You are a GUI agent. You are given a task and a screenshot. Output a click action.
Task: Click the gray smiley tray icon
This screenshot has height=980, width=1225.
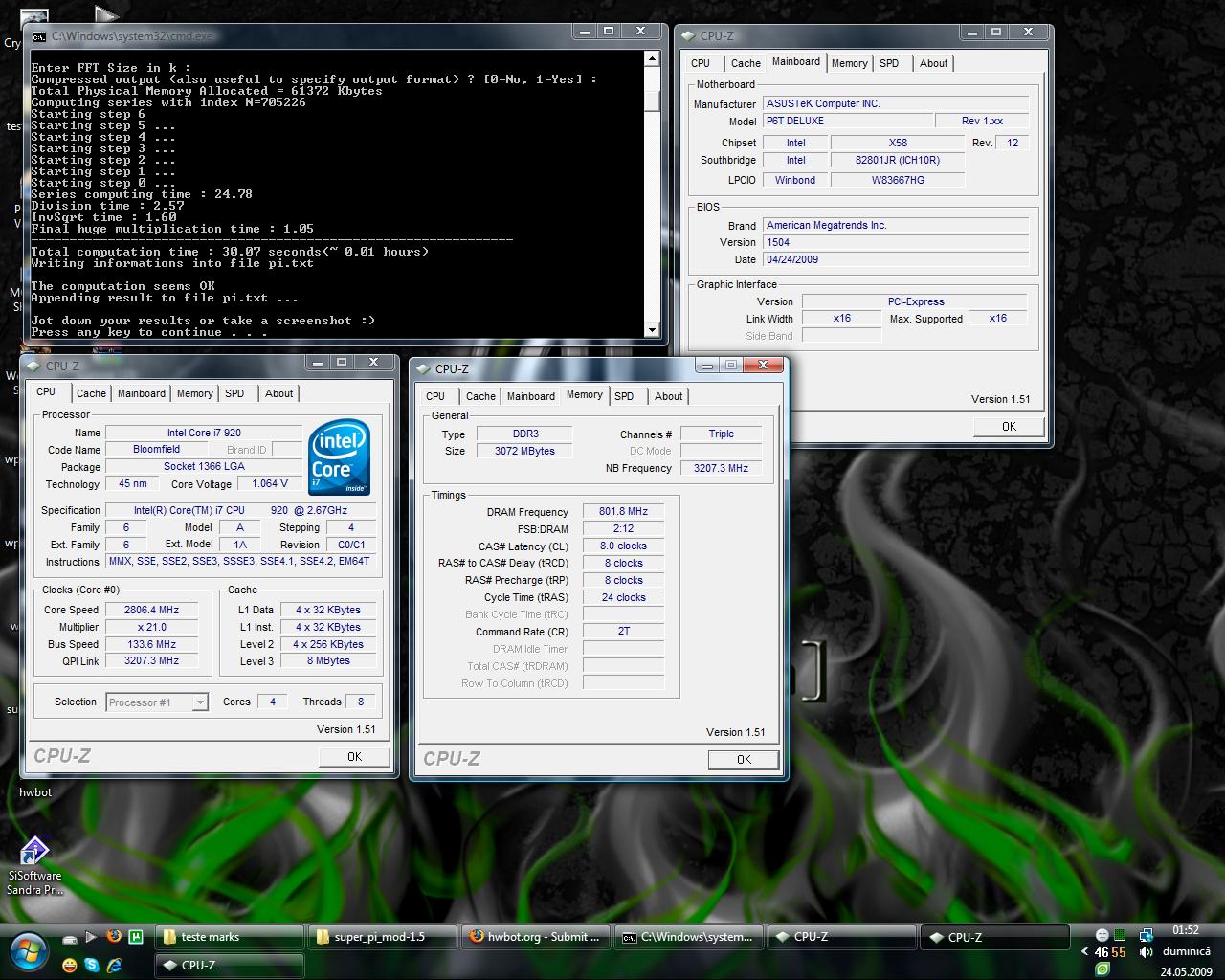(x=1102, y=935)
